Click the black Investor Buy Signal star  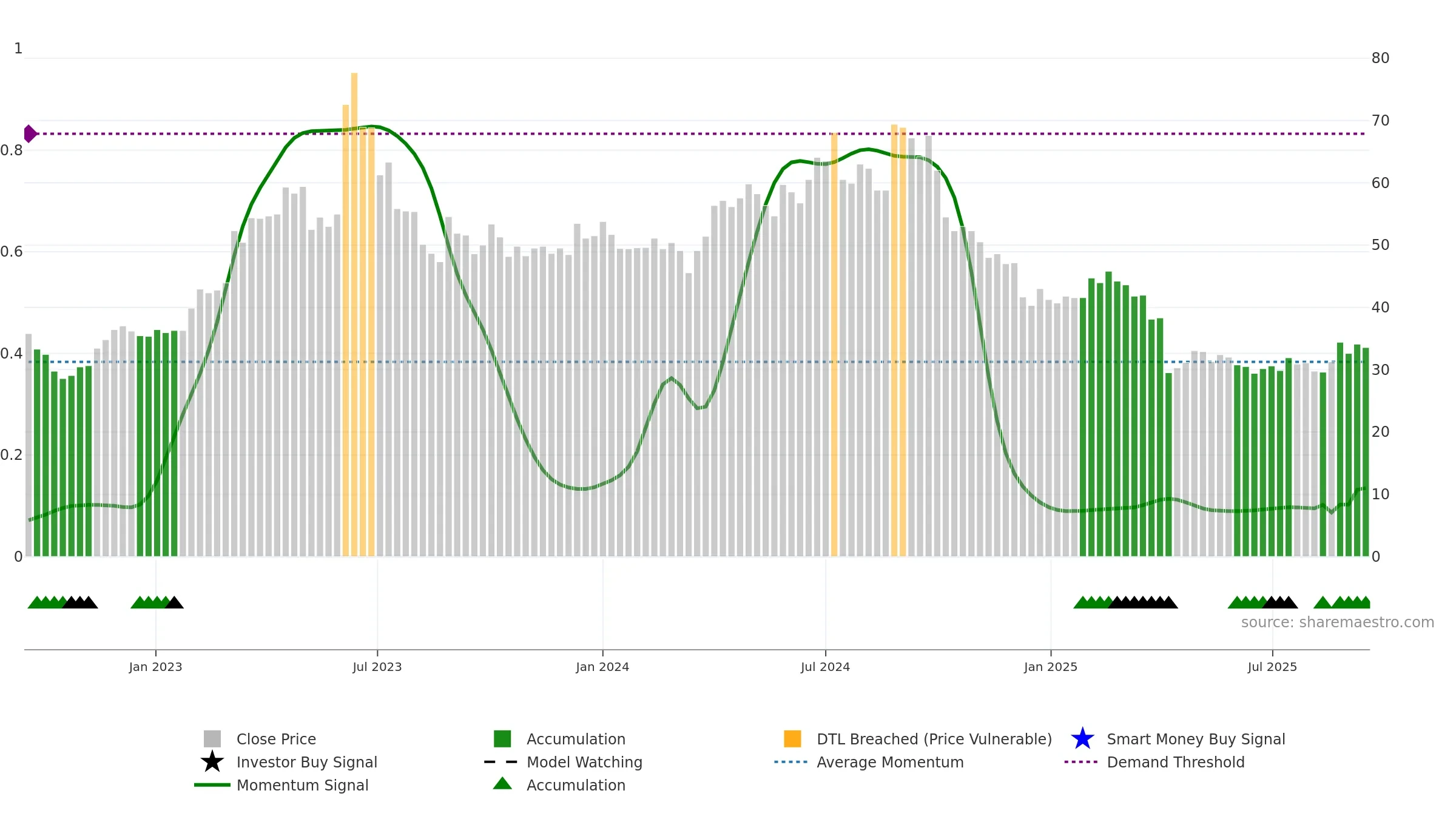click(x=212, y=762)
